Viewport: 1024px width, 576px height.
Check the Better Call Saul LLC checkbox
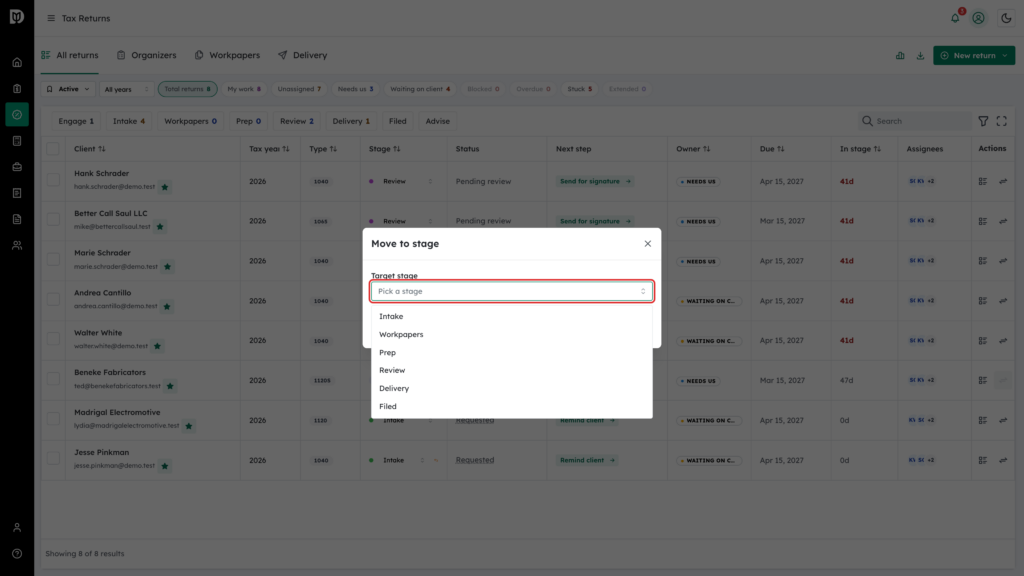pos(53,219)
